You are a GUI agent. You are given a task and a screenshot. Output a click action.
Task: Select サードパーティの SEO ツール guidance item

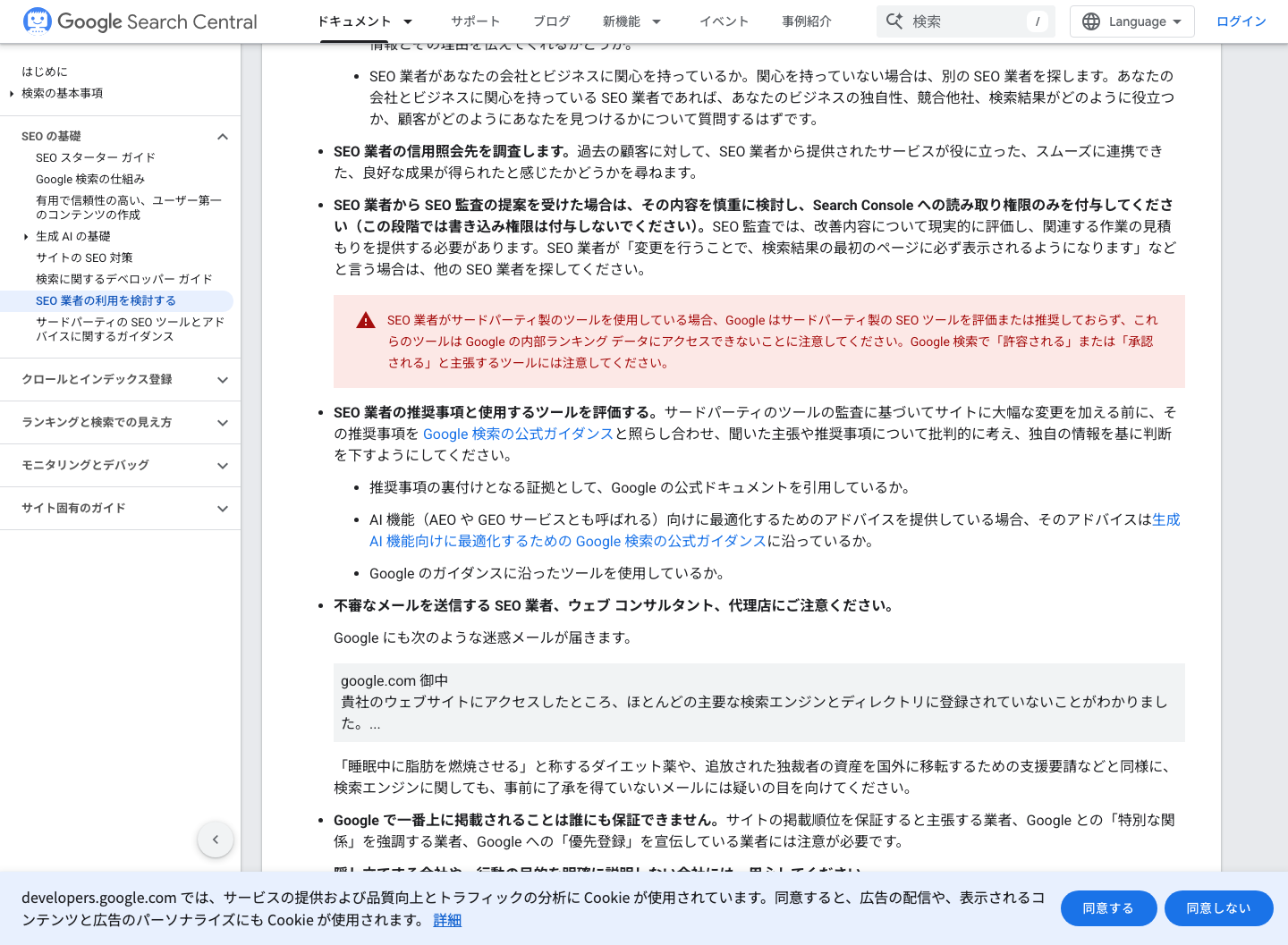point(131,329)
